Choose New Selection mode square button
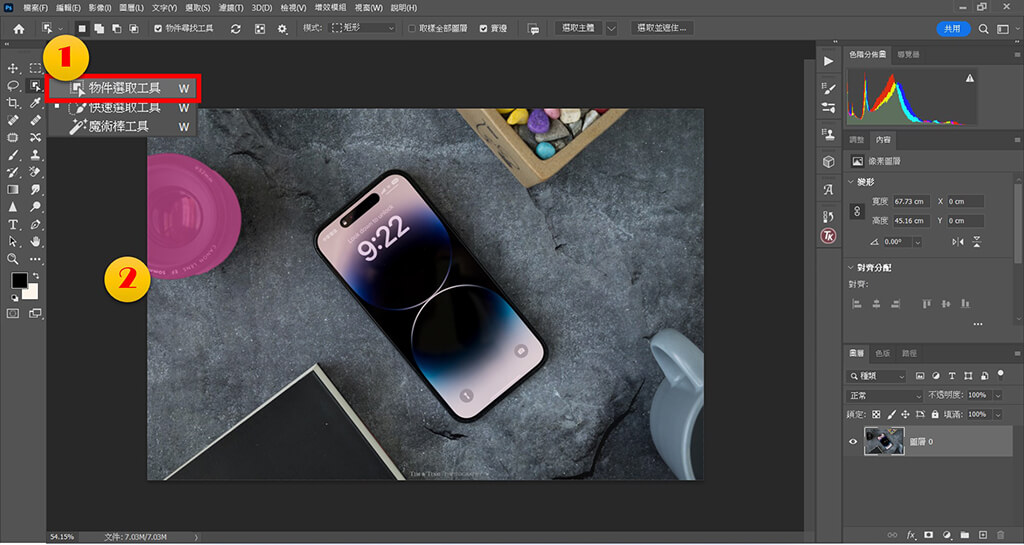 [82, 29]
